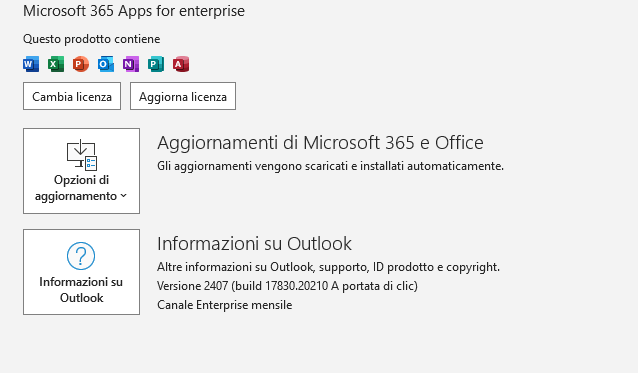The width and height of the screenshot is (638, 373).
Task: Click the large Informazioni su Outlook heading
Action: tap(254, 244)
